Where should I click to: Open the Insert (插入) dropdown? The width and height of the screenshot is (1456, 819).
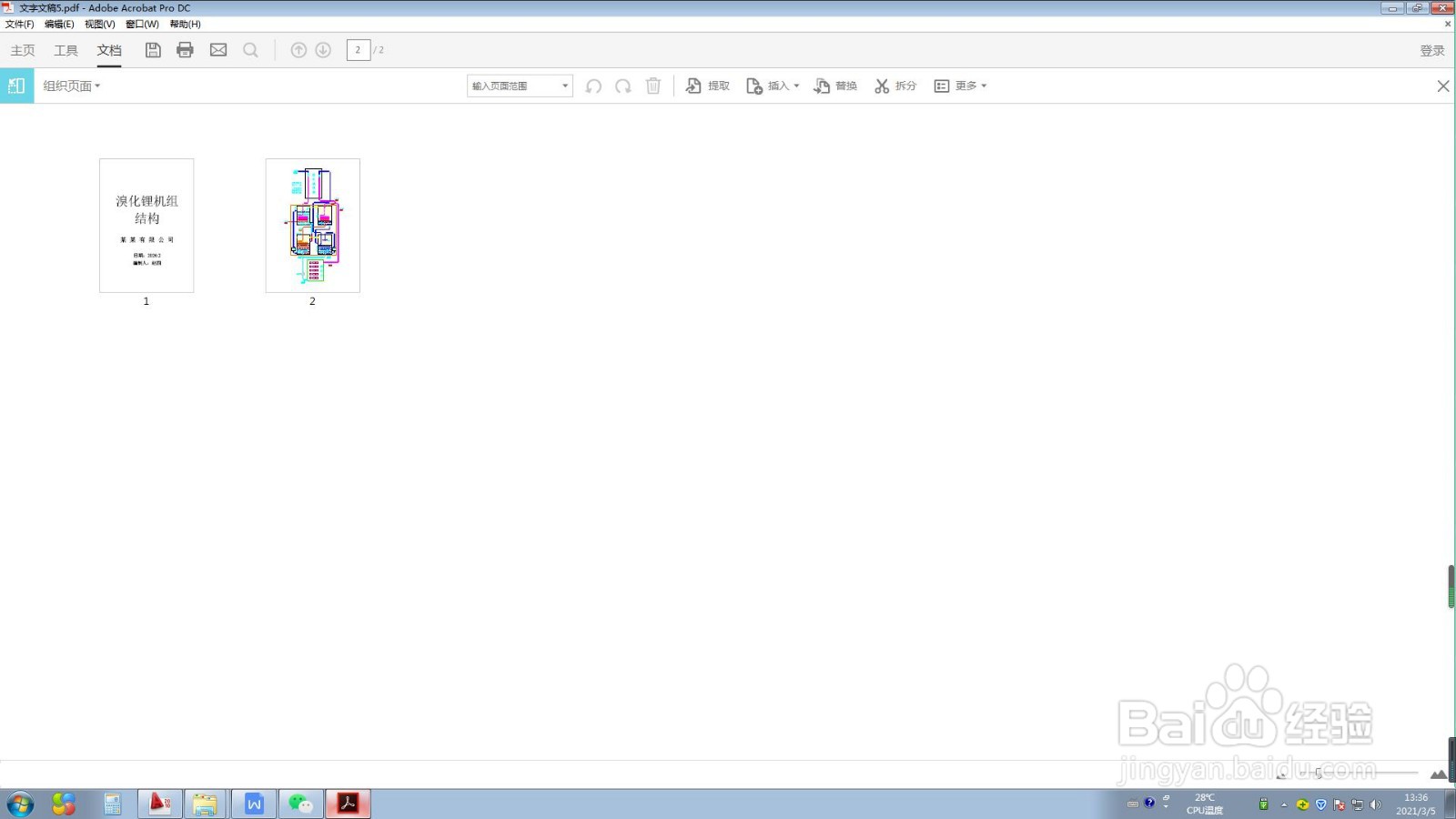pos(773,86)
